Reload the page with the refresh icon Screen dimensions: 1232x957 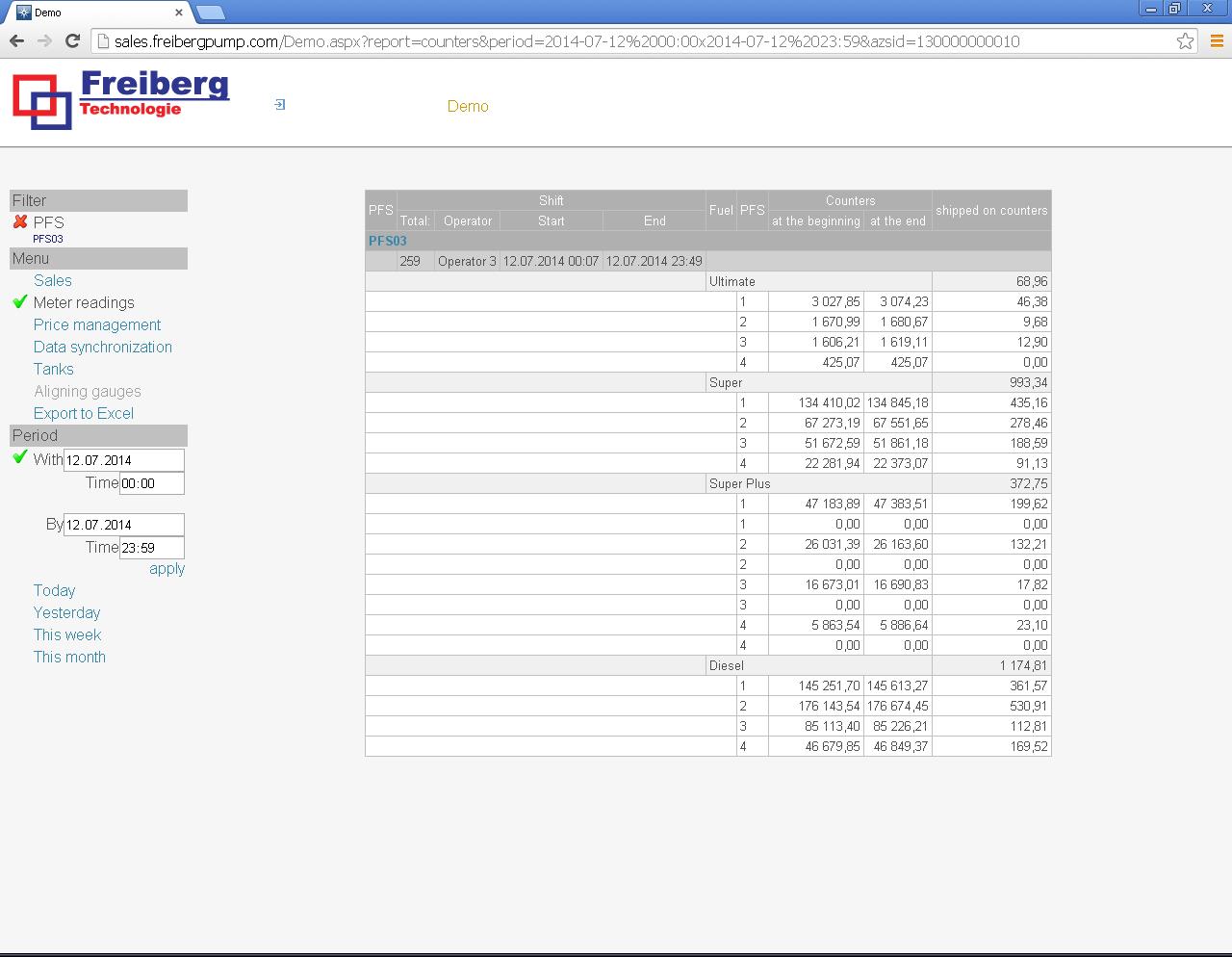pyautogui.click(x=73, y=40)
